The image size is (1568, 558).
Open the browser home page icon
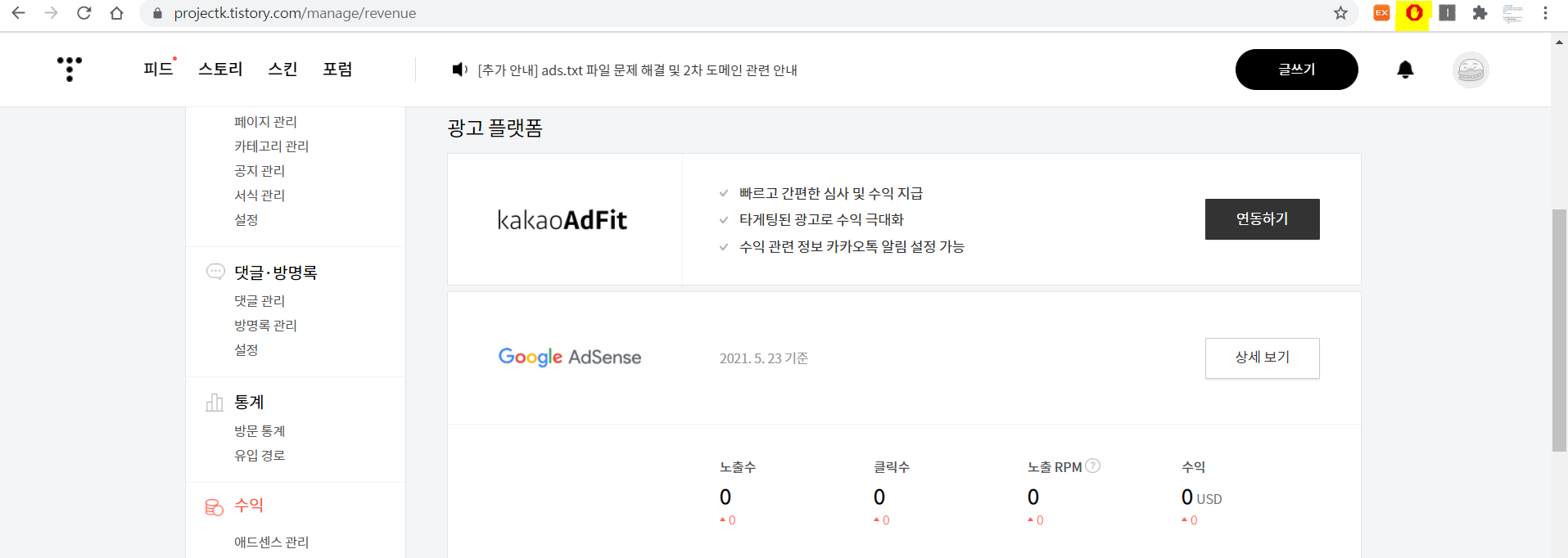[116, 13]
